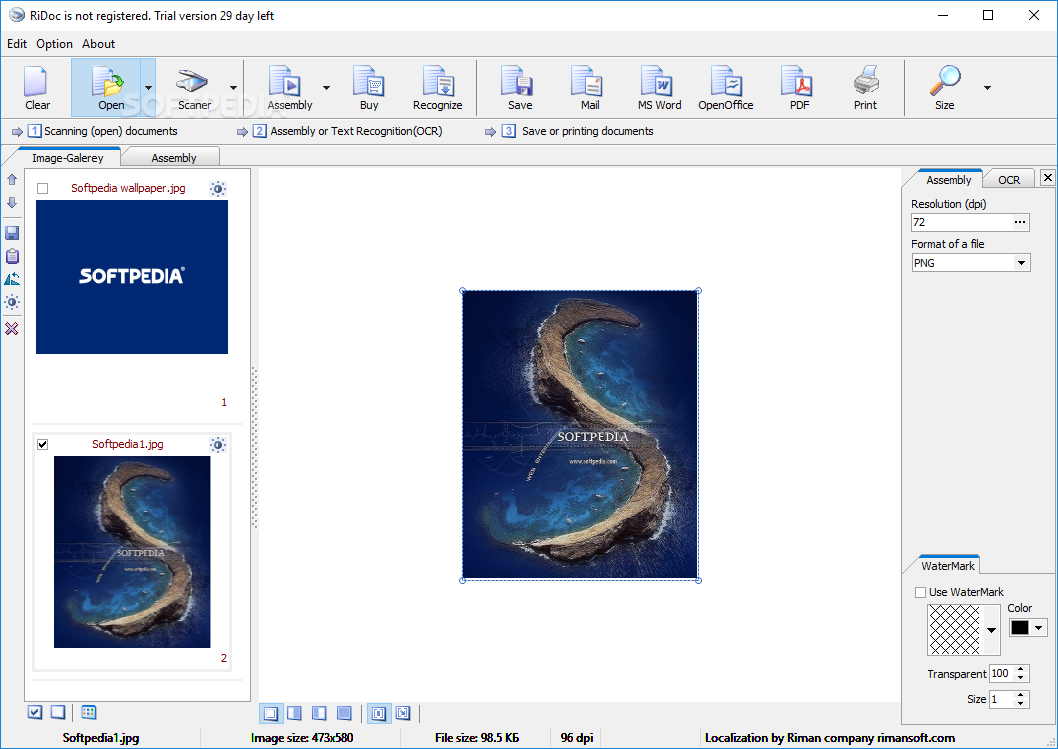Open settings gear for Softpedia wallpaper.jpg
Viewport: 1058px width, 749px height.
(x=217, y=188)
